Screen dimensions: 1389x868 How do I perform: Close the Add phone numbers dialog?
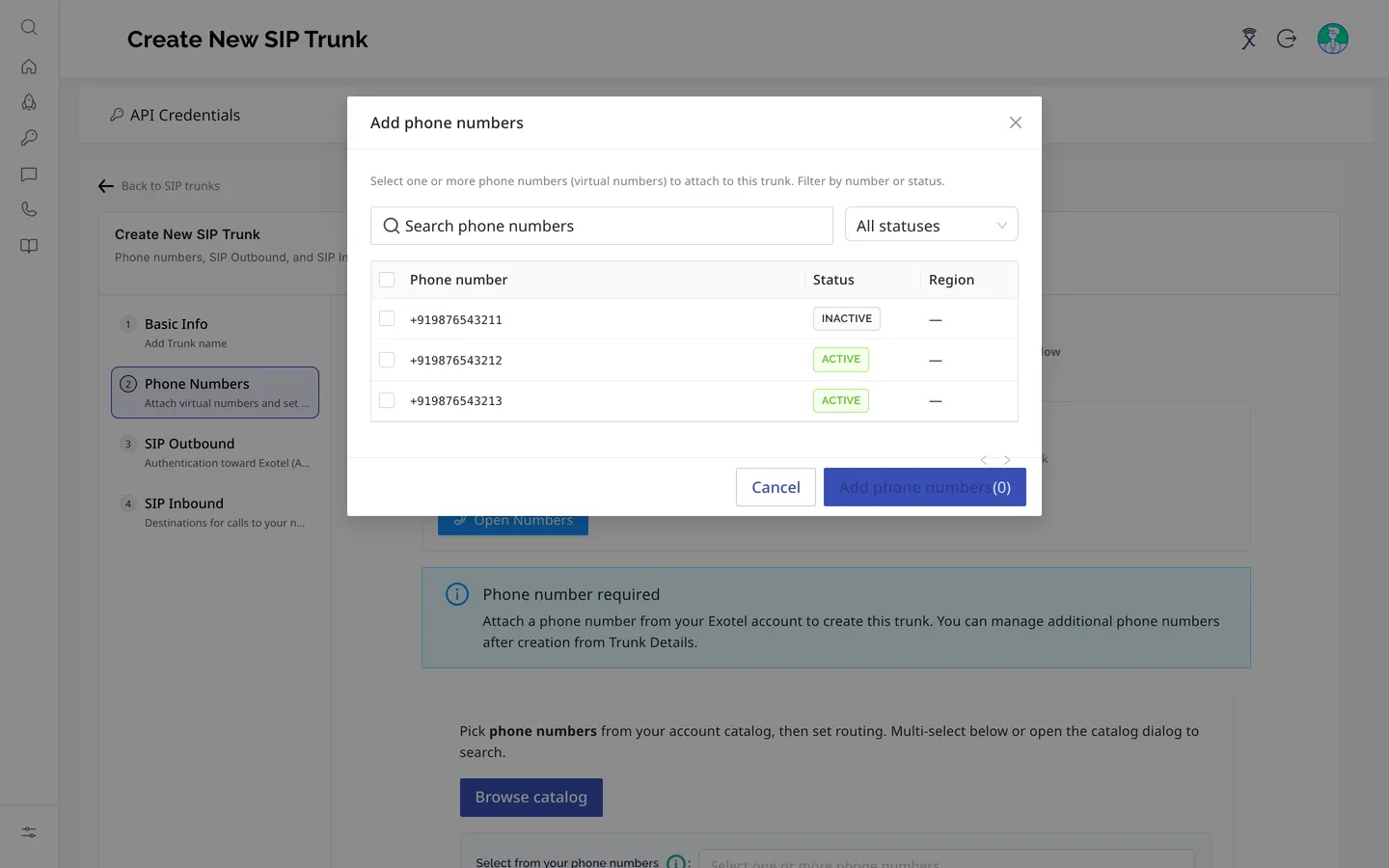click(x=1016, y=122)
